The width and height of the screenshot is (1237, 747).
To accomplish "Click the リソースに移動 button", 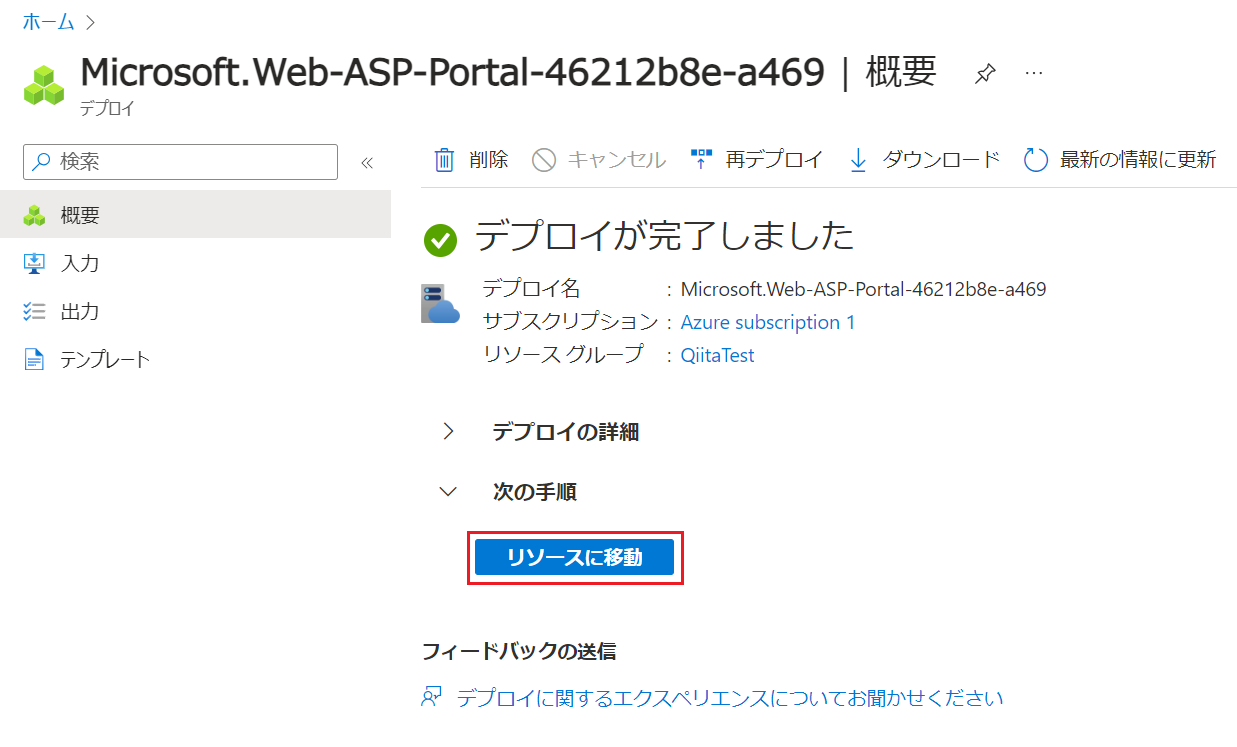I will tap(575, 558).
